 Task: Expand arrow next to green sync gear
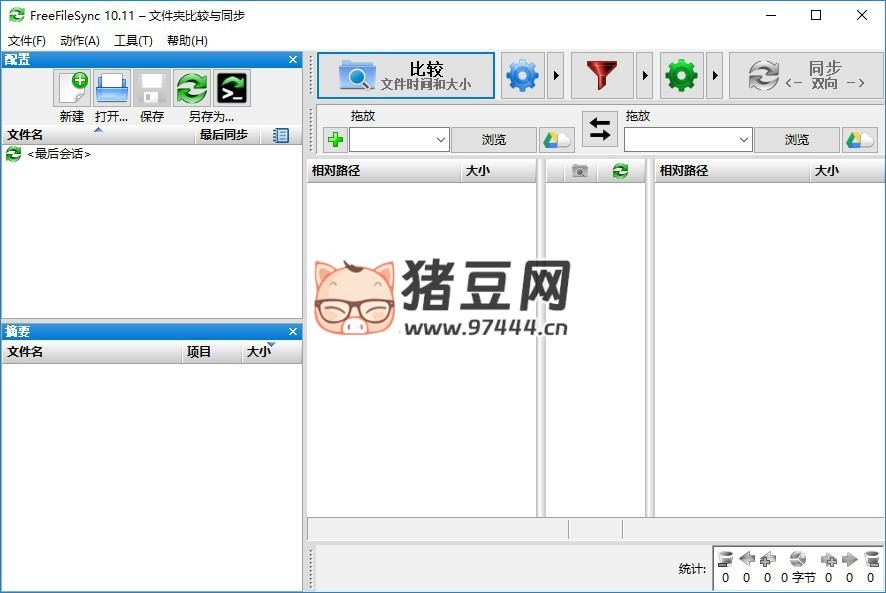coord(715,76)
